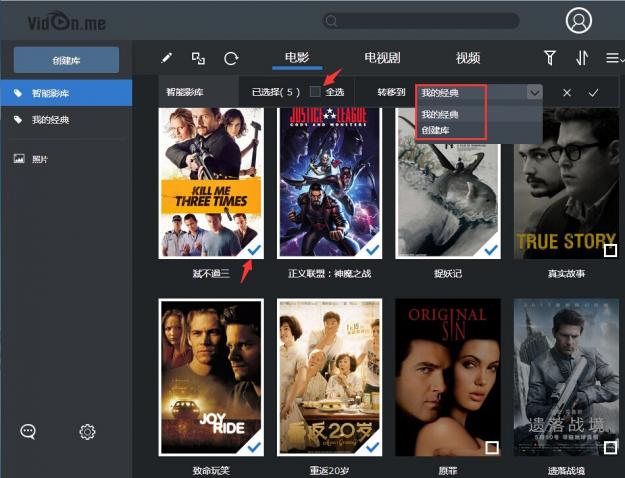
Task: Click the VidOn.me logo
Action: (x=67, y=22)
